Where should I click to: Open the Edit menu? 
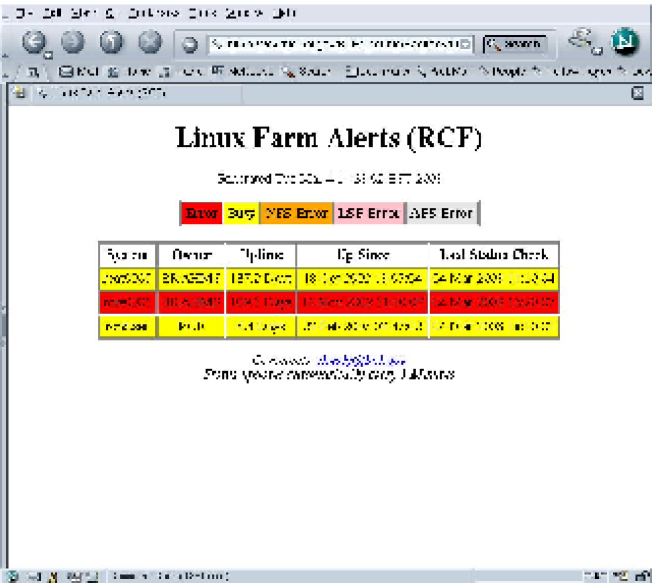[x=52, y=13]
